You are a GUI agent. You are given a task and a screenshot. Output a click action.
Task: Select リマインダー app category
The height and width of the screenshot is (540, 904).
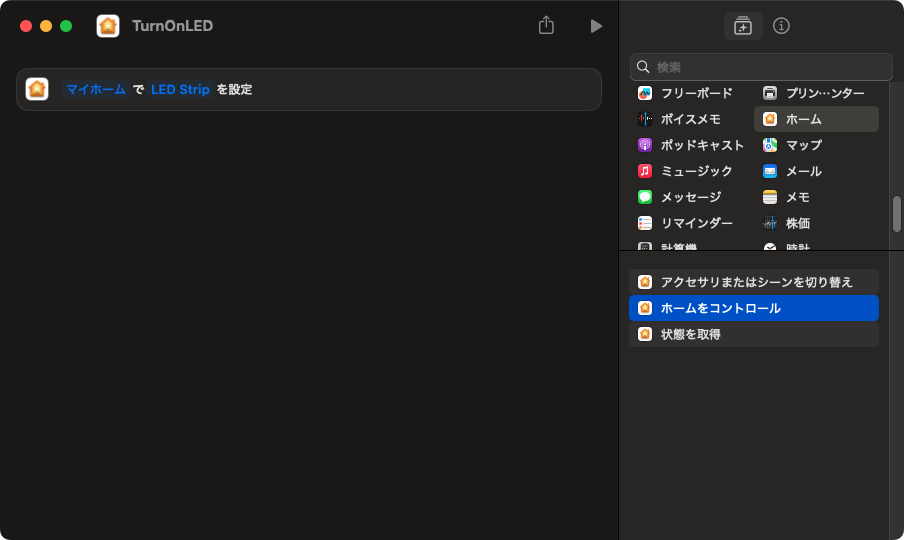point(695,223)
